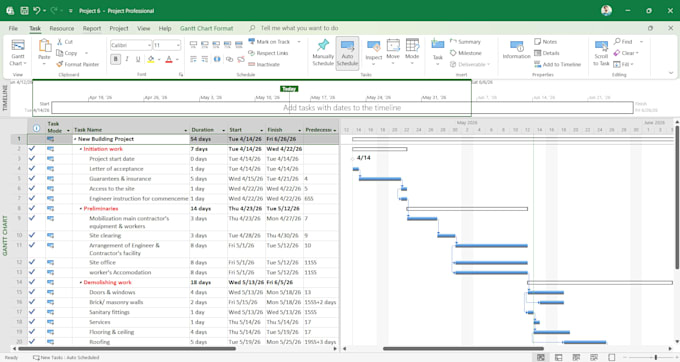Set task to 100% complete
This screenshot has height=362, width=680.
[x=239, y=44]
